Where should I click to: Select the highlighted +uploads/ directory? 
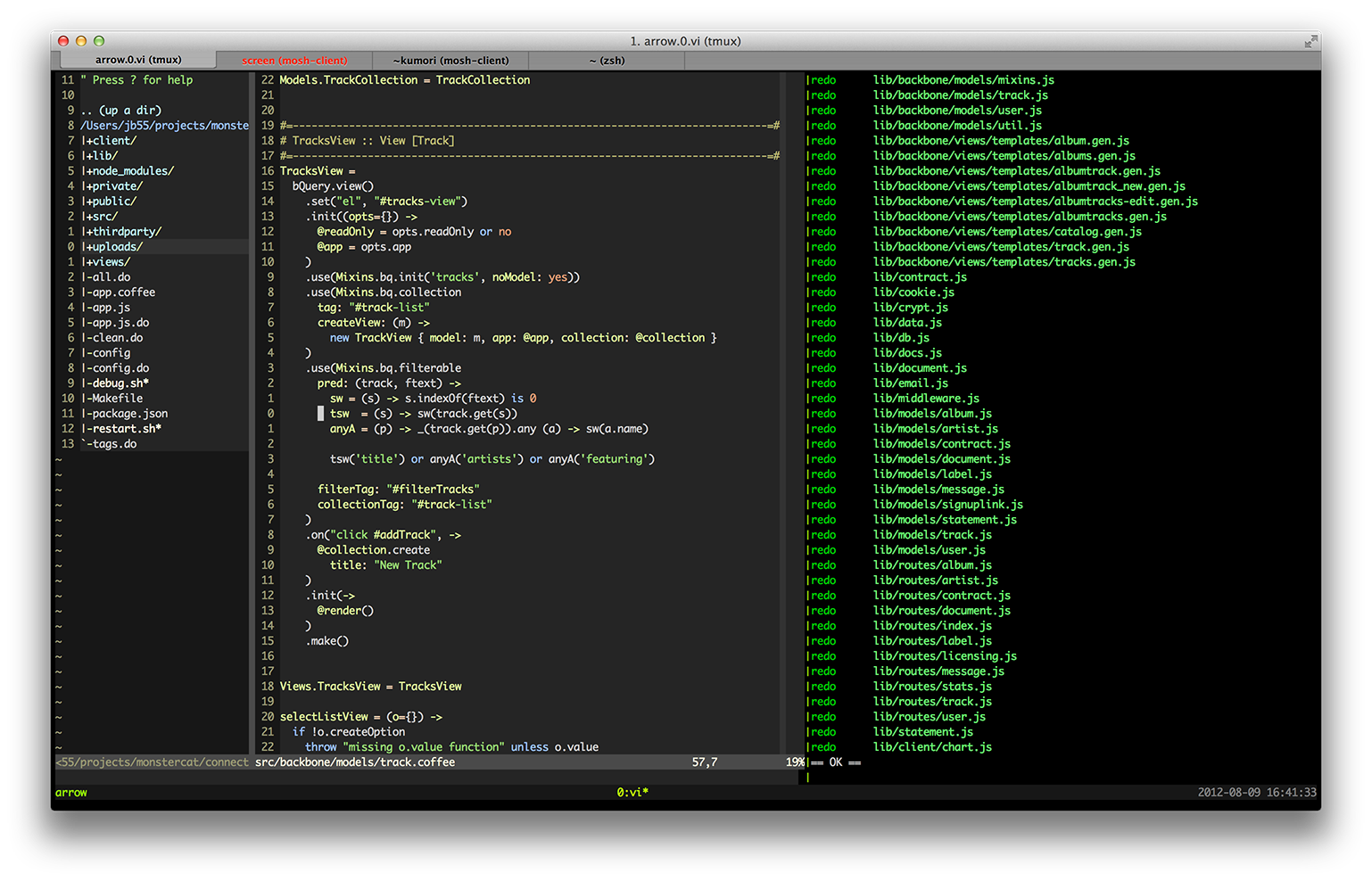pos(114,247)
